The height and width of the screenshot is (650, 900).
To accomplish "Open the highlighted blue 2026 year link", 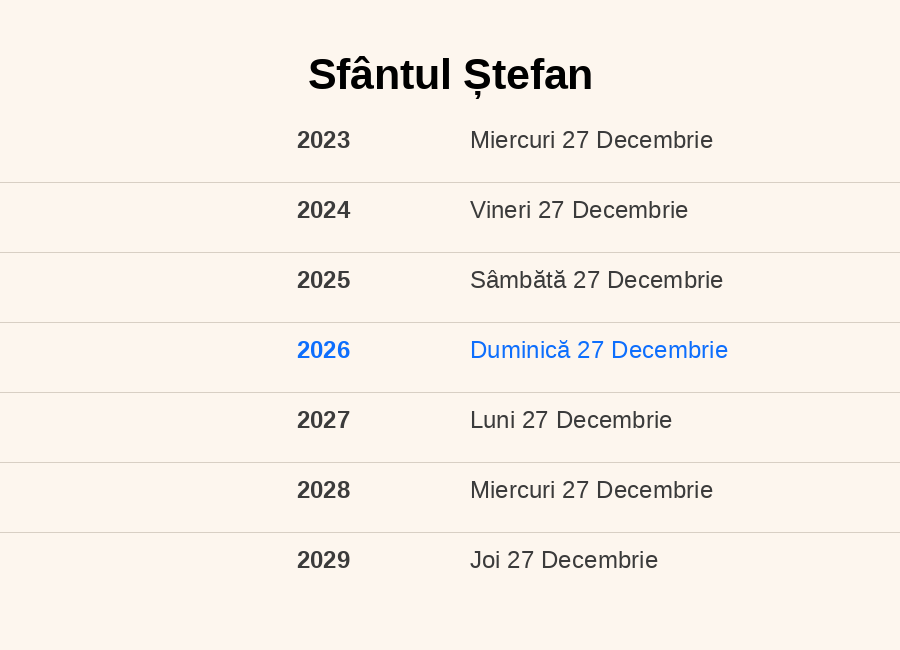I will pos(323,350).
